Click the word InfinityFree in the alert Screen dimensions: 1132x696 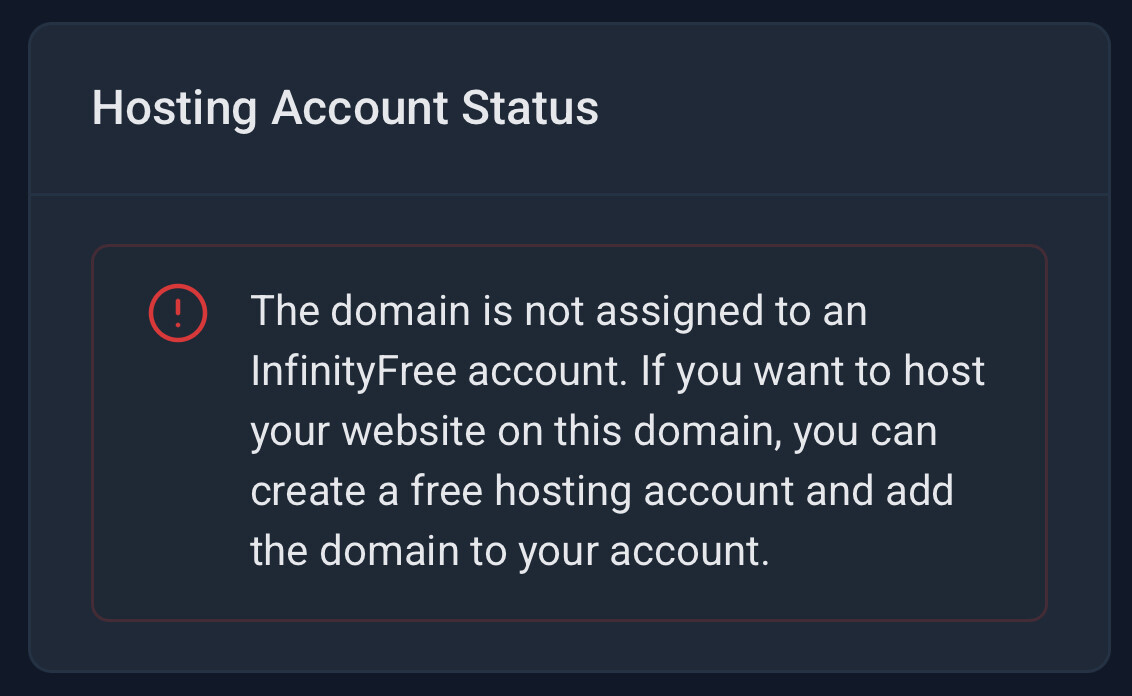click(x=353, y=372)
